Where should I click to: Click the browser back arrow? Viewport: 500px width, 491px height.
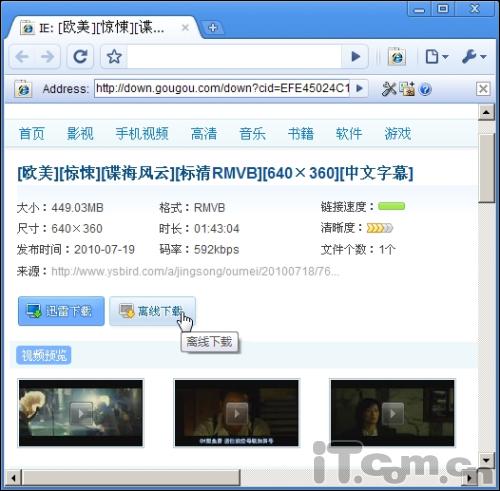pyautogui.click(x=22, y=57)
